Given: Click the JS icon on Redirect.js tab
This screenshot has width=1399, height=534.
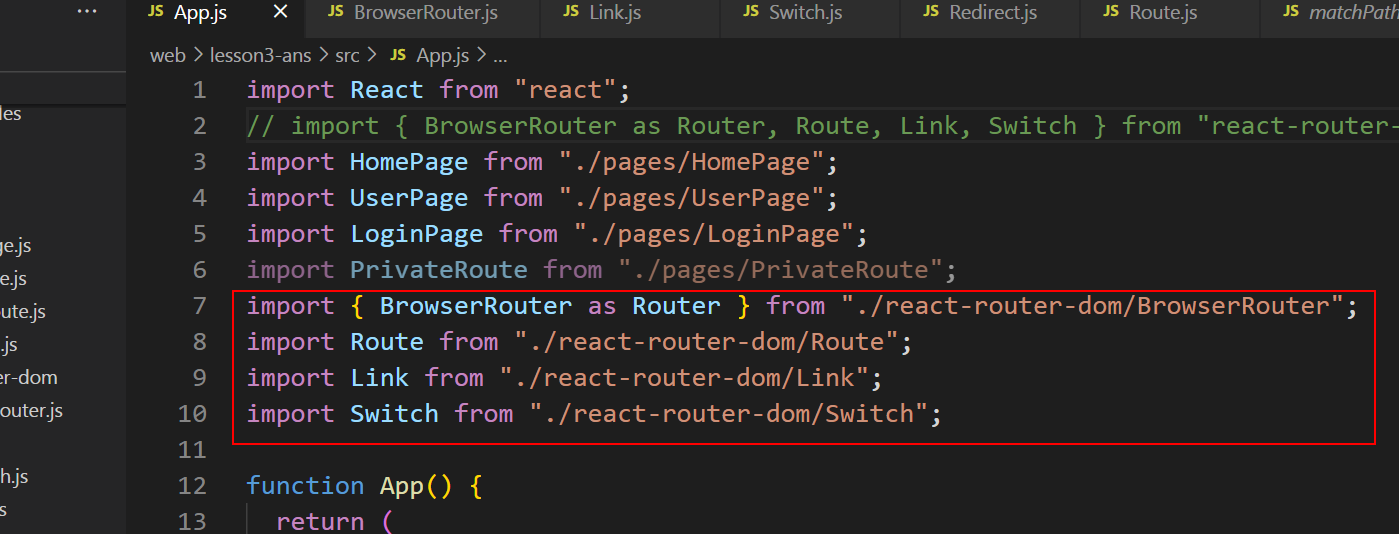Looking at the screenshot, I should click(x=931, y=12).
